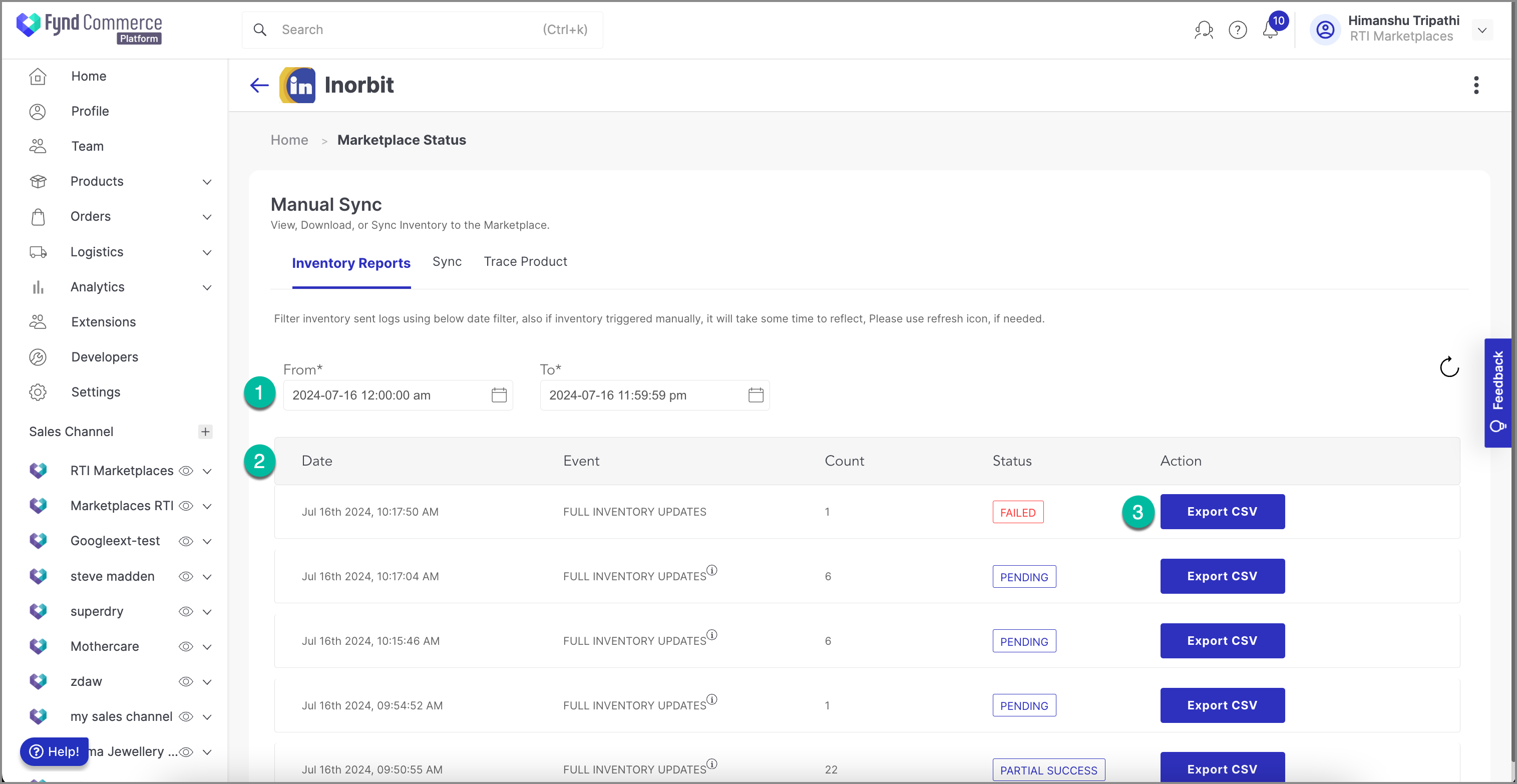1517x784 pixels.
Task: Open the three-dot more options menu
Action: coord(1476,86)
